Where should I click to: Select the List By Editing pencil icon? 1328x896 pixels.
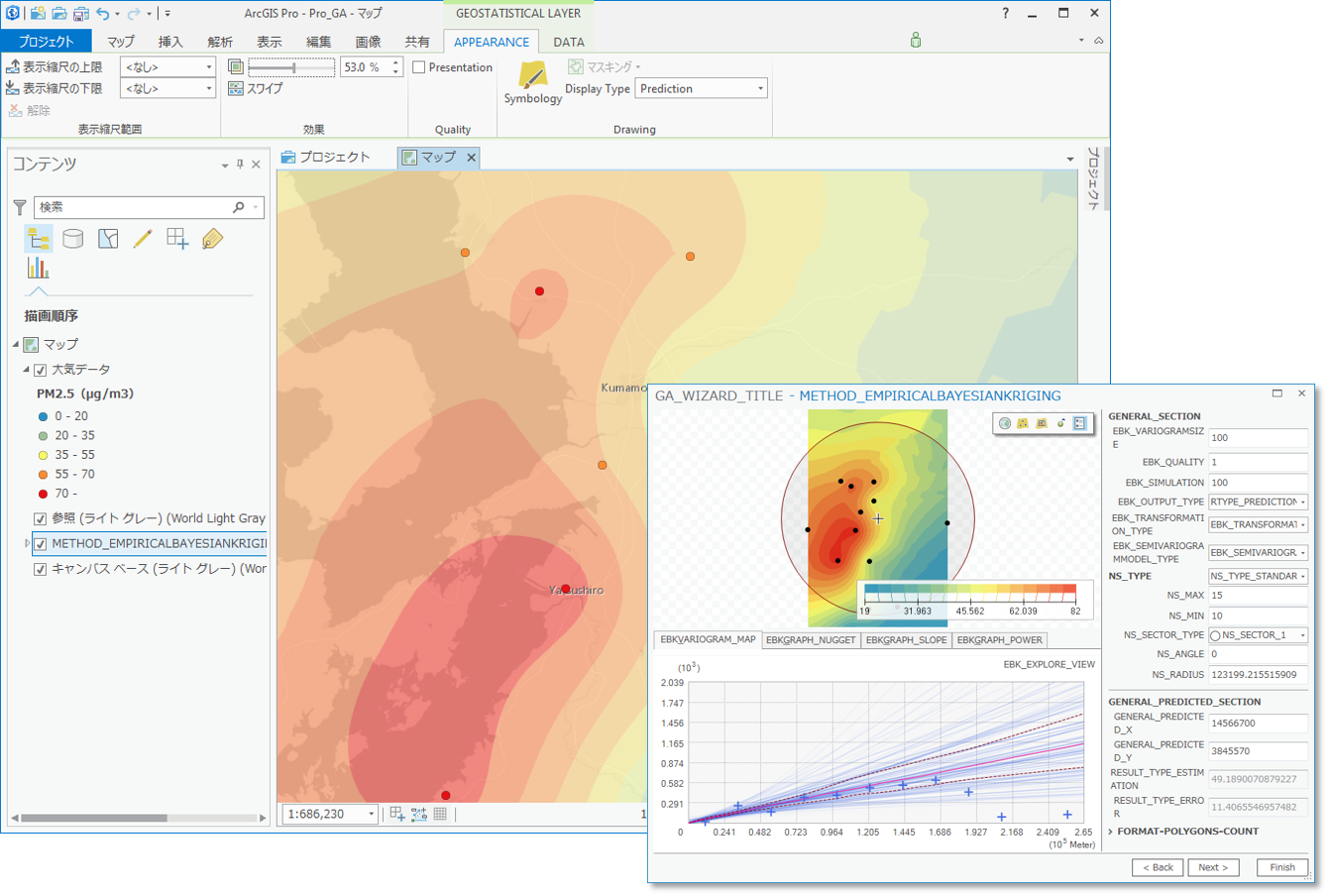[x=142, y=238]
